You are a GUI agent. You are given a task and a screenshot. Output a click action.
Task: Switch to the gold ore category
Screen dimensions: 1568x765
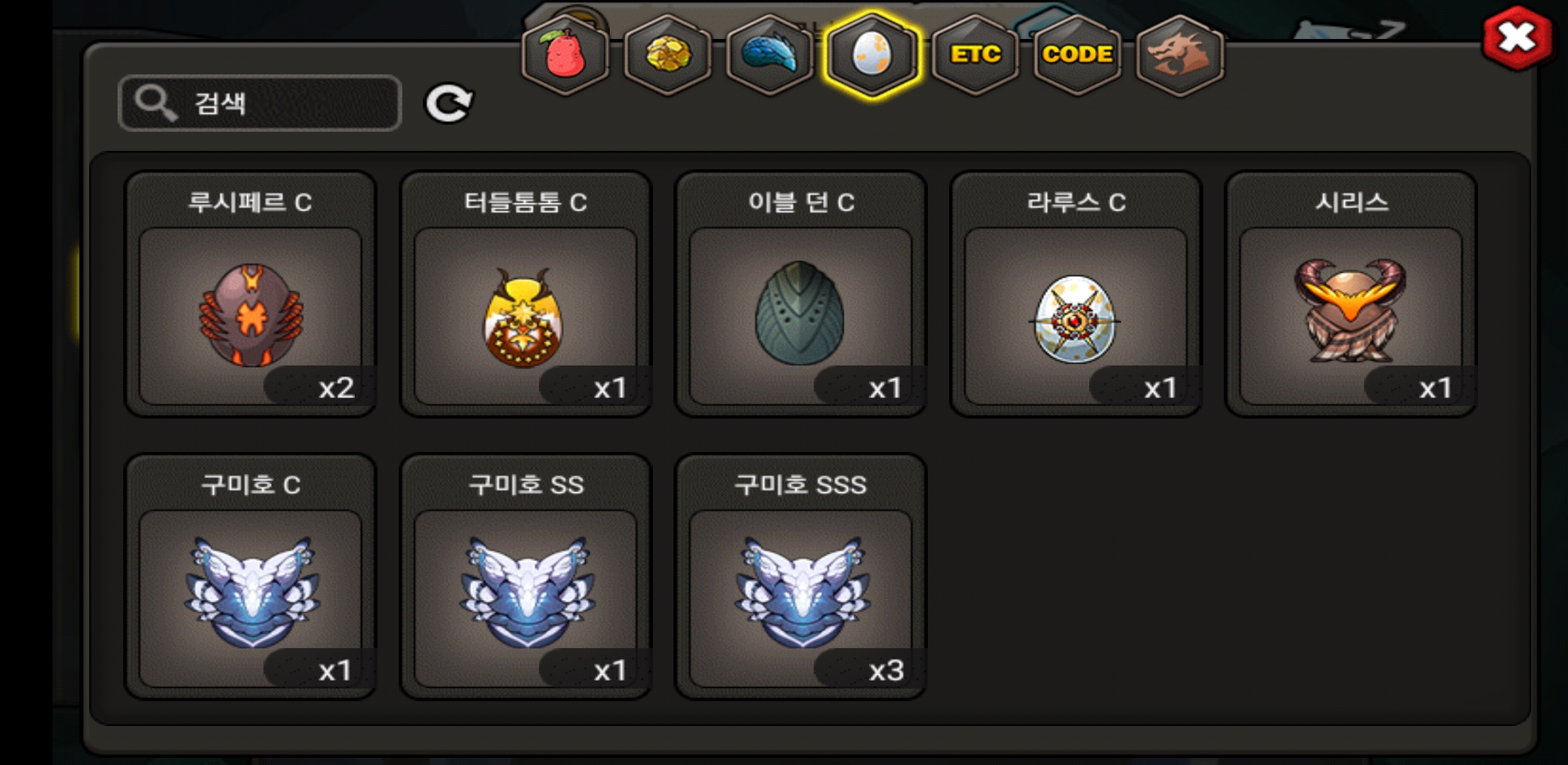point(667,55)
